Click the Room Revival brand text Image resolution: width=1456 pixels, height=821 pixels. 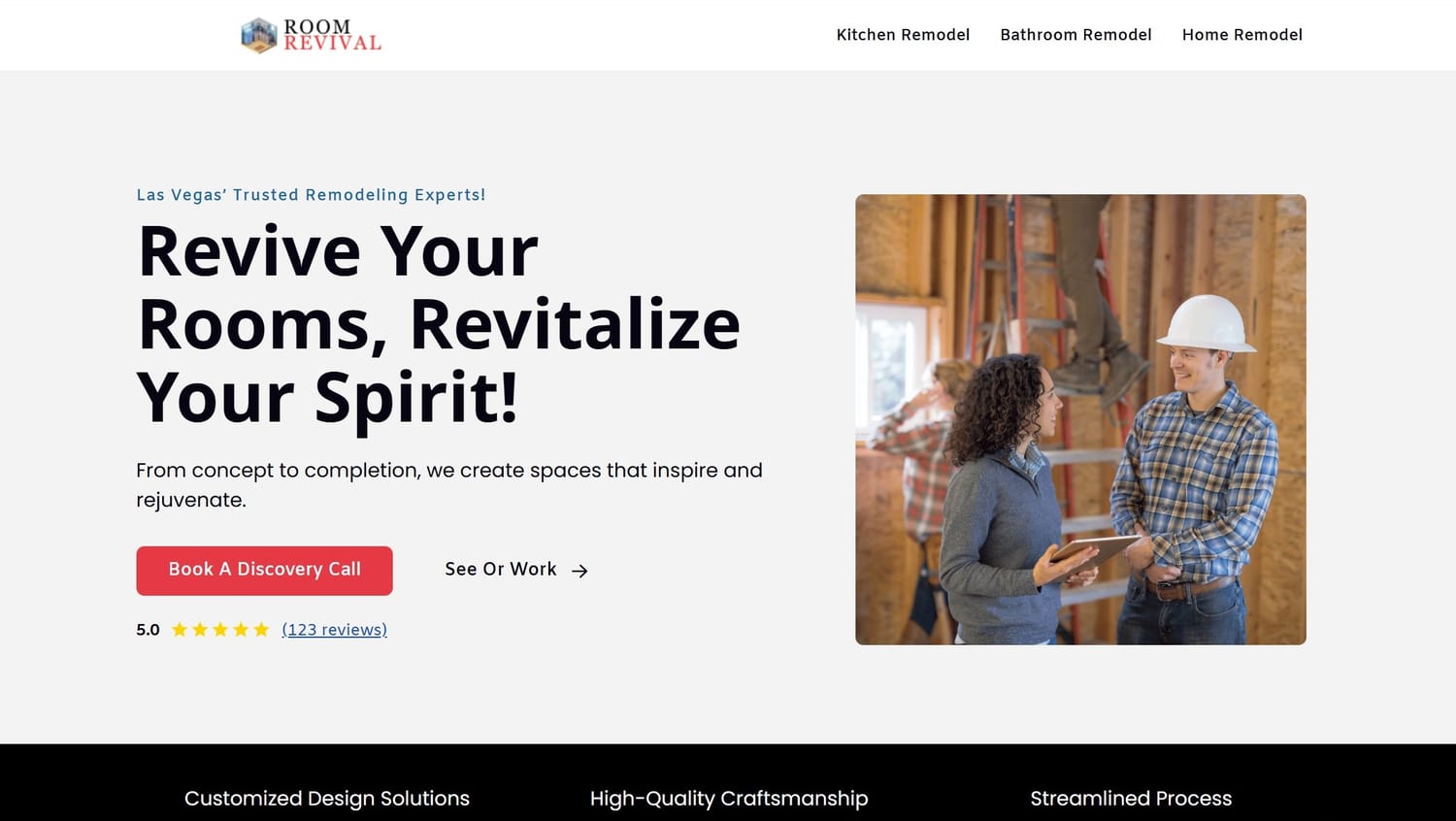click(x=332, y=35)
